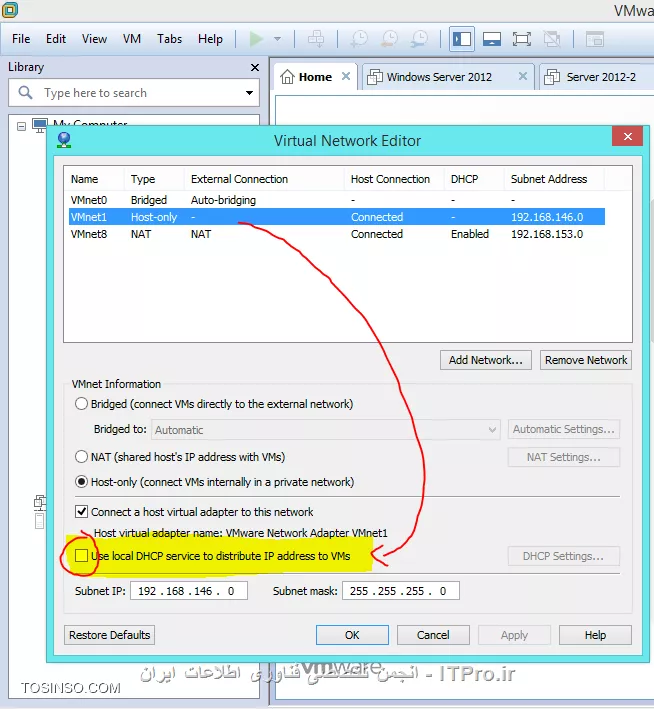
Task: Switch to the Home tab
Action: tap(315, 77)
